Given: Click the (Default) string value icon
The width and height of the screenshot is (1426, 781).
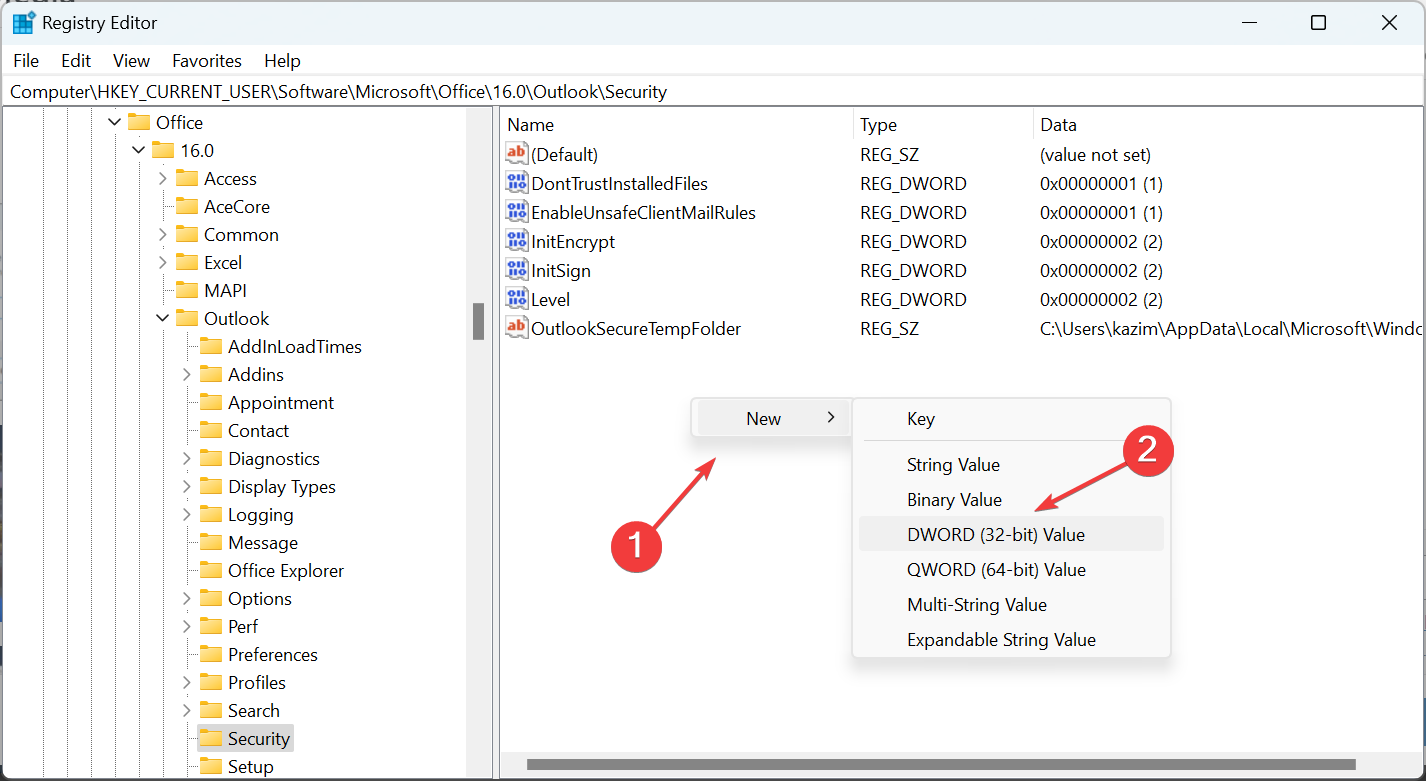Looking at the screenshot, I should click(x=516, y=154).
